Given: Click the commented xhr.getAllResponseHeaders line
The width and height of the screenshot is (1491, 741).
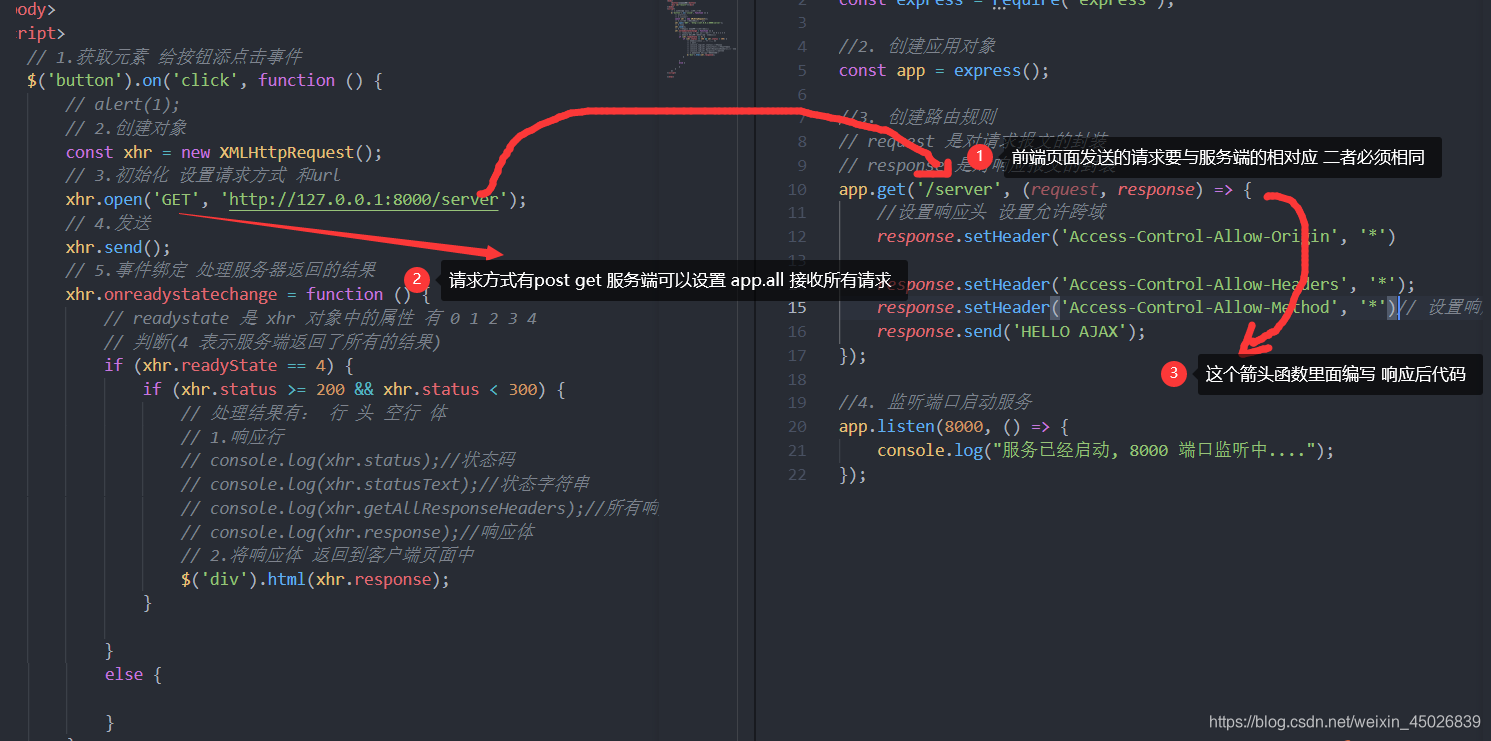Looking at the screenshot, I should click(419, 509).
